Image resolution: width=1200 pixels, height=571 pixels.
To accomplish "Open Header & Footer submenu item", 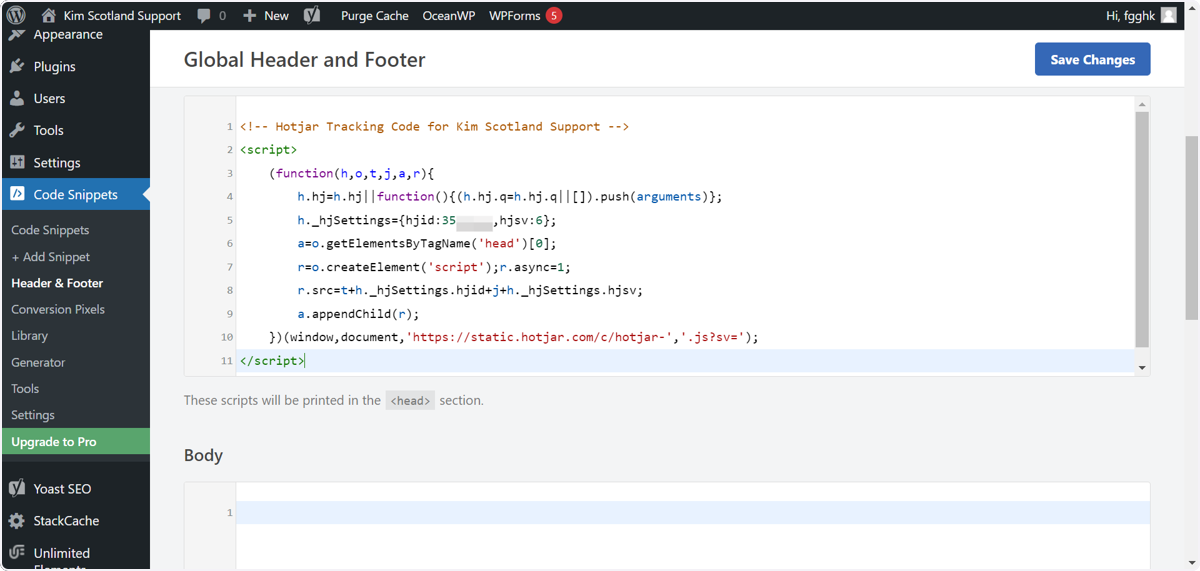I will (57, 283).
